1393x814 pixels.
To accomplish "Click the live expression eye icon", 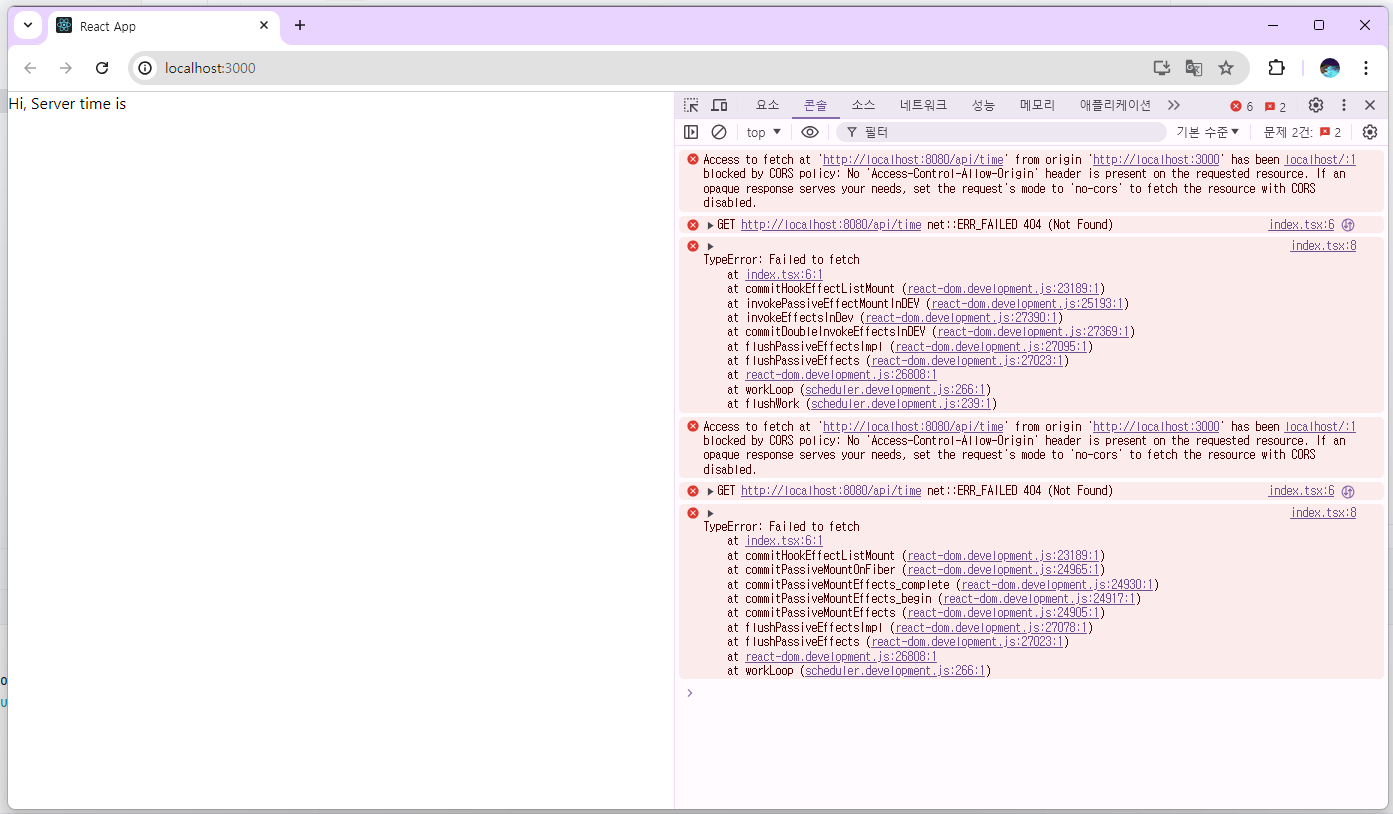I will click(x=810, y=132).
